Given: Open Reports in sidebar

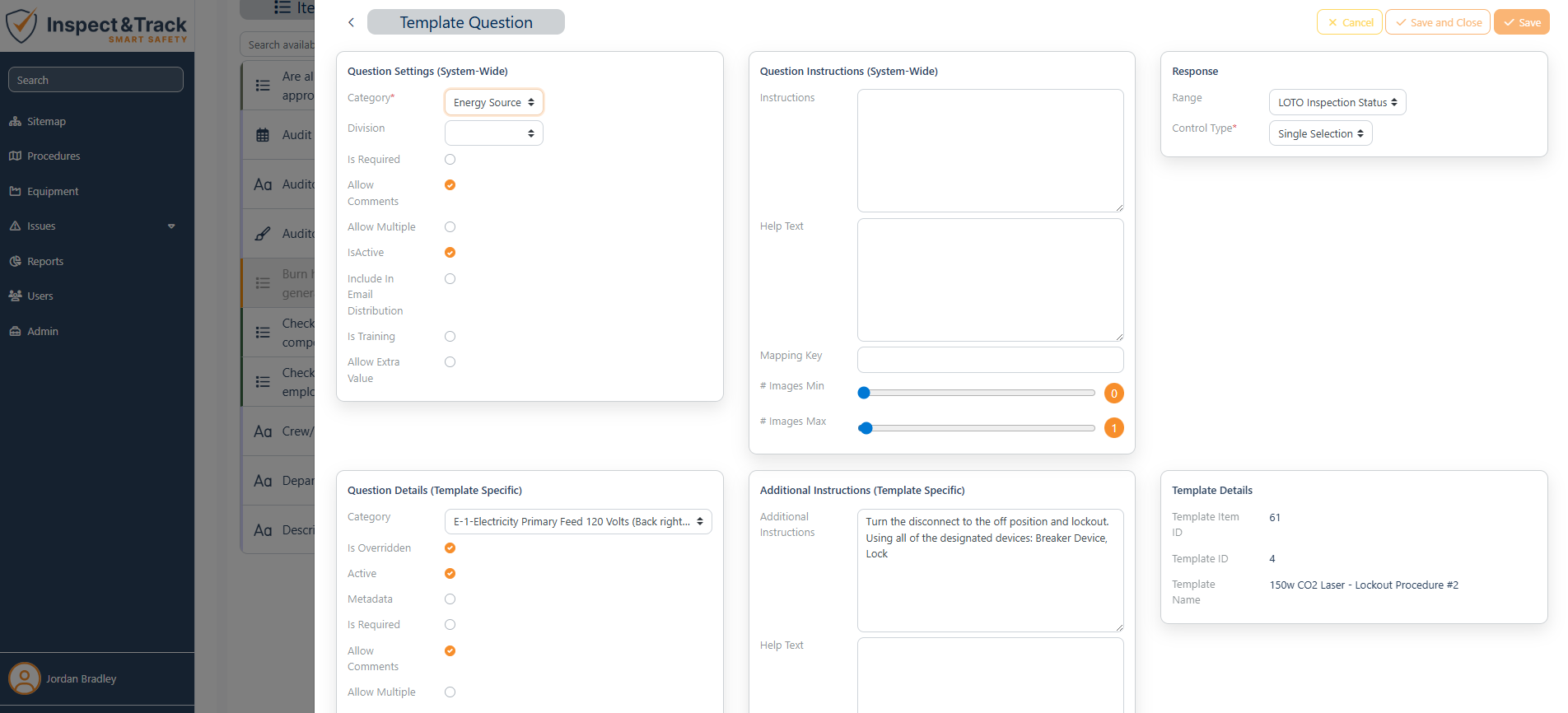Looking at the screenshot, I should [45, 261].
